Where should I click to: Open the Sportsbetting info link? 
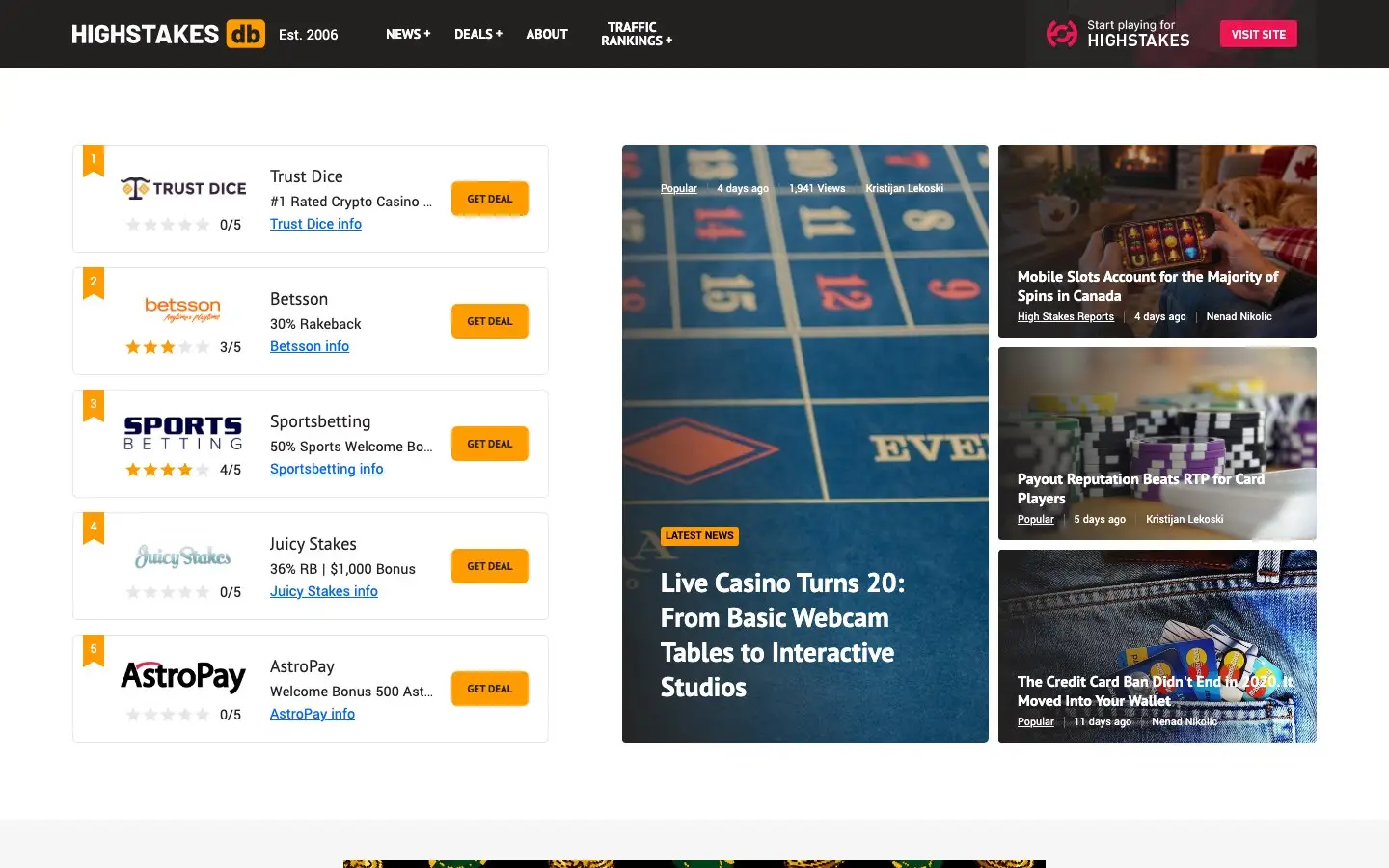pos(327,469)
